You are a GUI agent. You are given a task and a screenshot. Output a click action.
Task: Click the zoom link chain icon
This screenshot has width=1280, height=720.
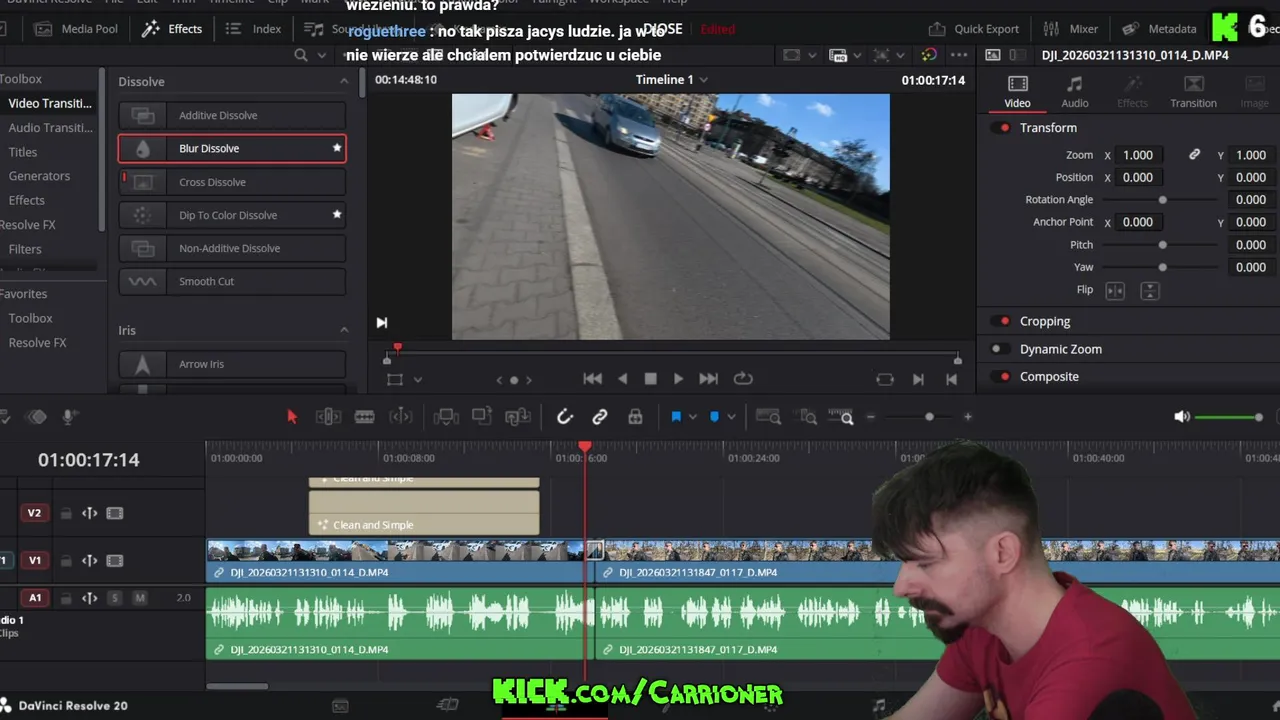pyautogui.click(x=1194, y=155)
